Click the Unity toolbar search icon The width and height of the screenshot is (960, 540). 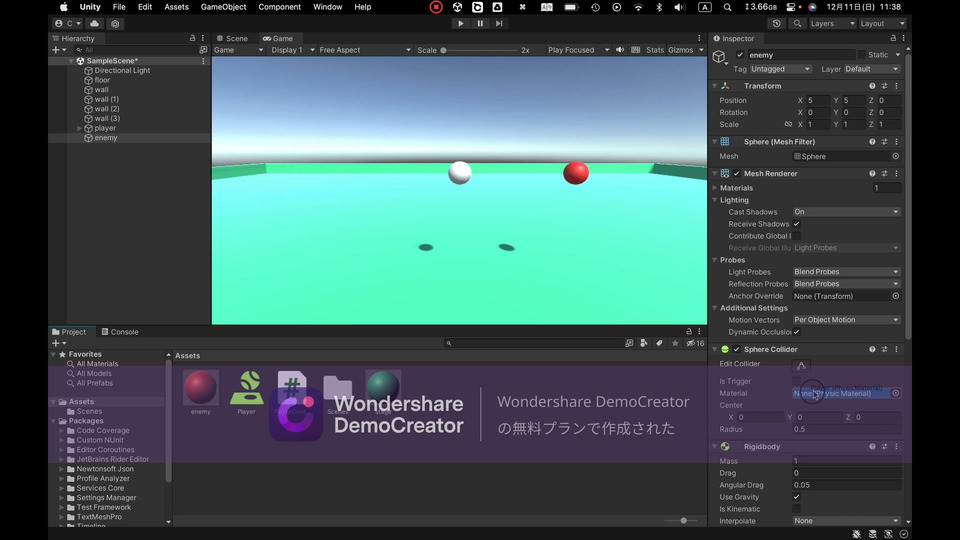click(x=797, y=23)
